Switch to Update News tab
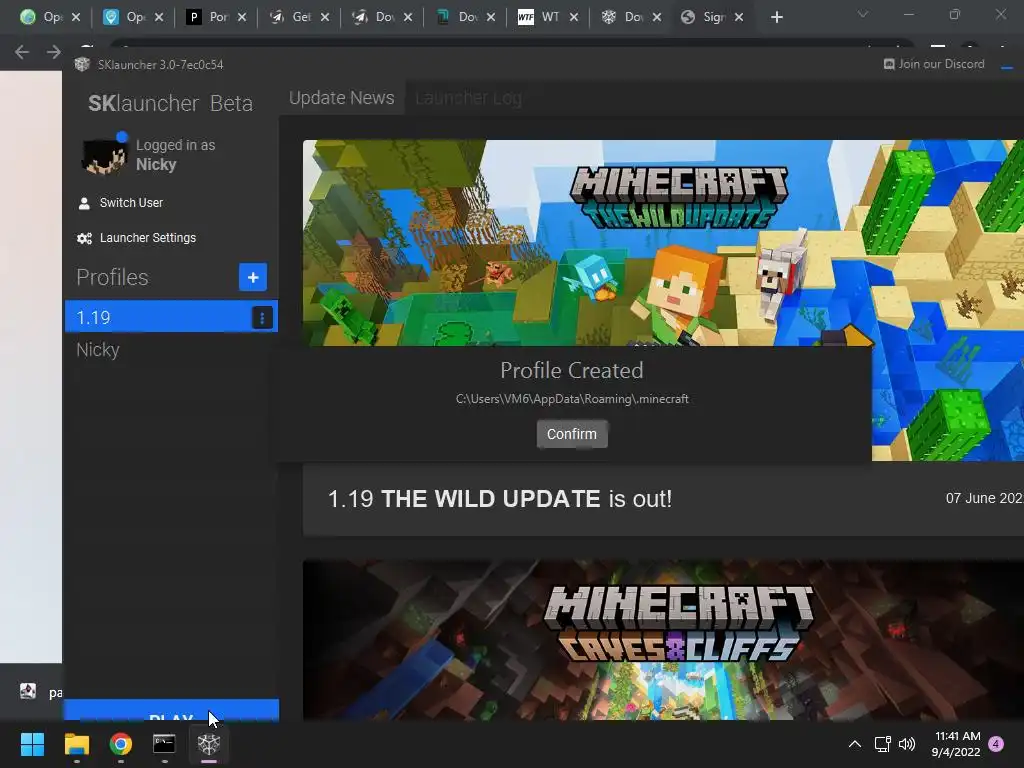The image size is (1024, 768). coord(342,97)
